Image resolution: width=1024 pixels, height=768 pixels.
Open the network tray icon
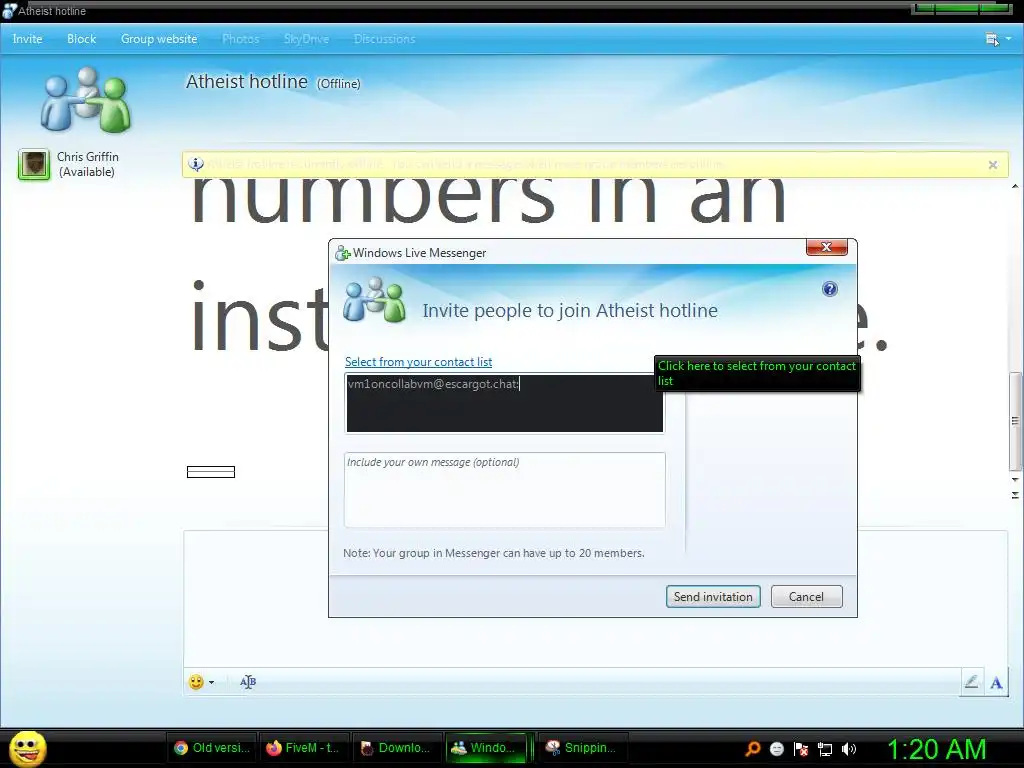pyautogui.click(x=825, y=749)
